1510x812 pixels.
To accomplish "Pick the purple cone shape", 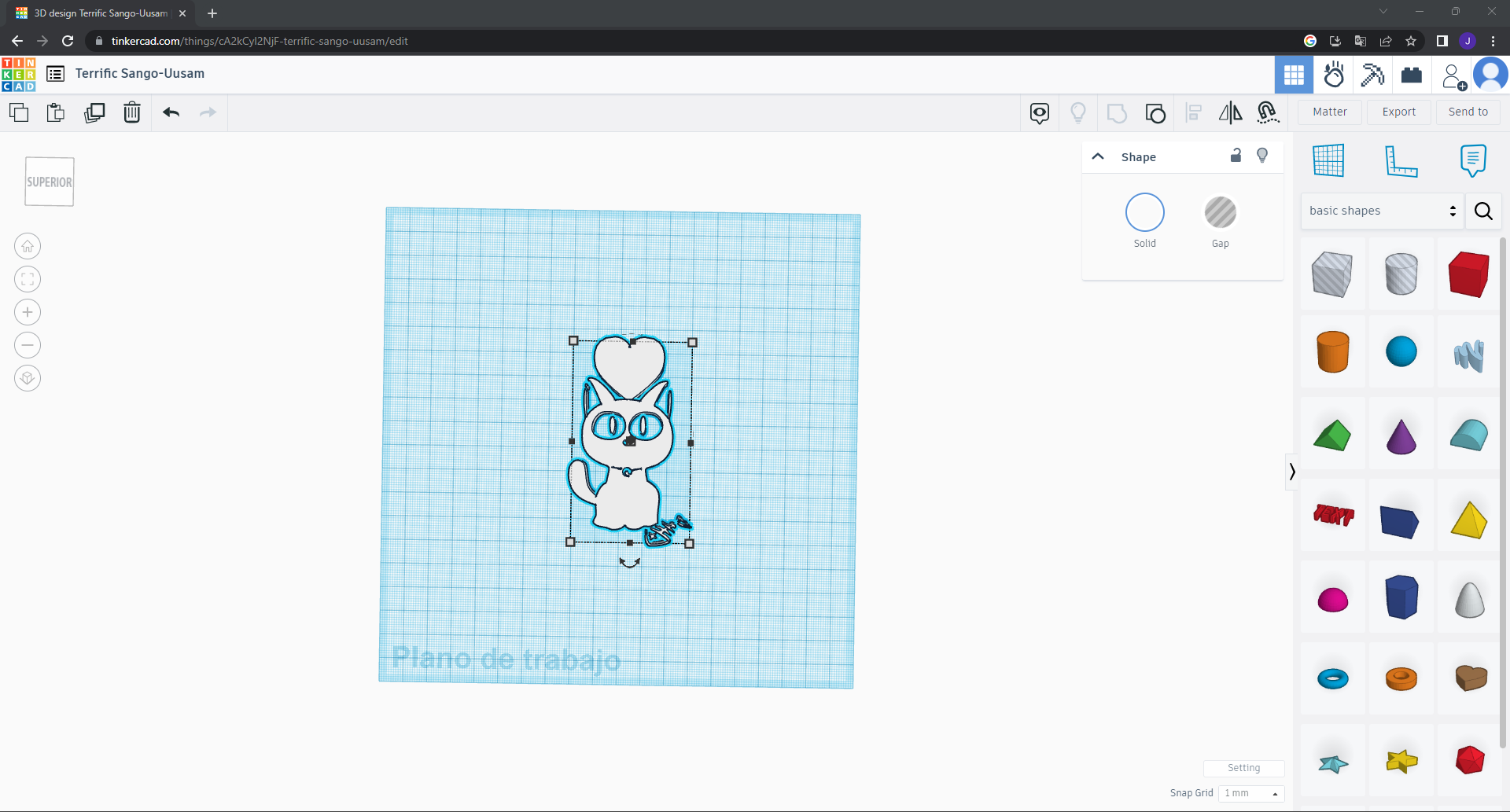I will click(x=1401, y=436).
